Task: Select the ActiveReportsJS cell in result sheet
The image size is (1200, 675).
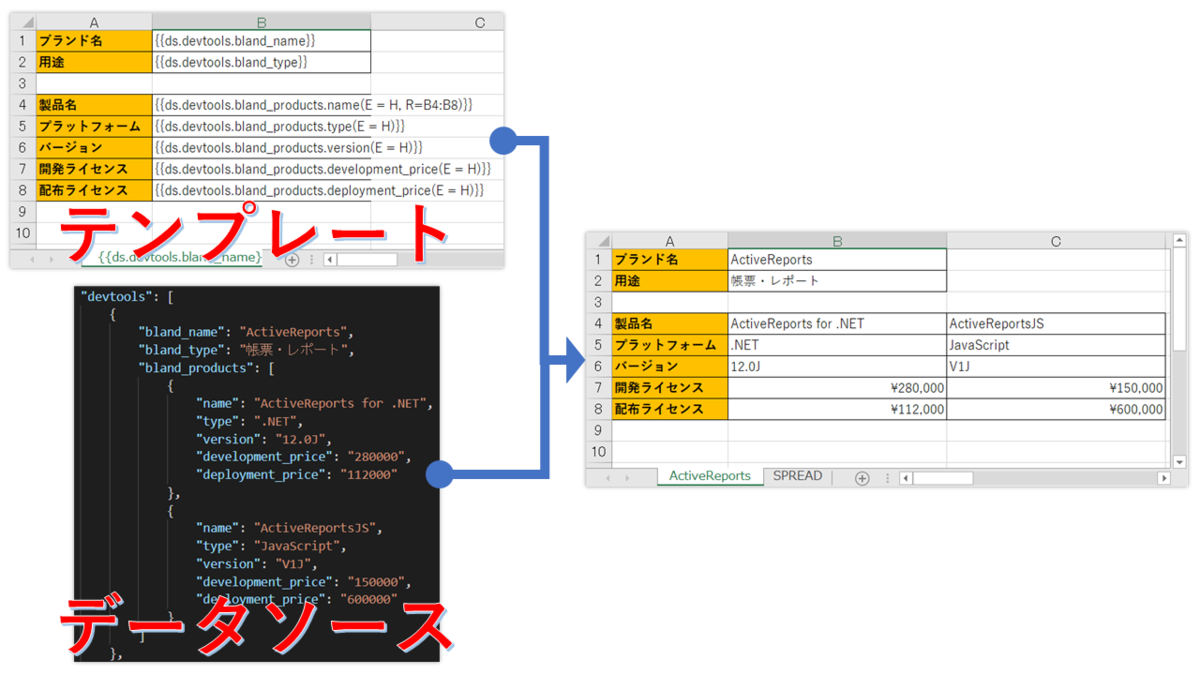Action: click(1056, 323)
